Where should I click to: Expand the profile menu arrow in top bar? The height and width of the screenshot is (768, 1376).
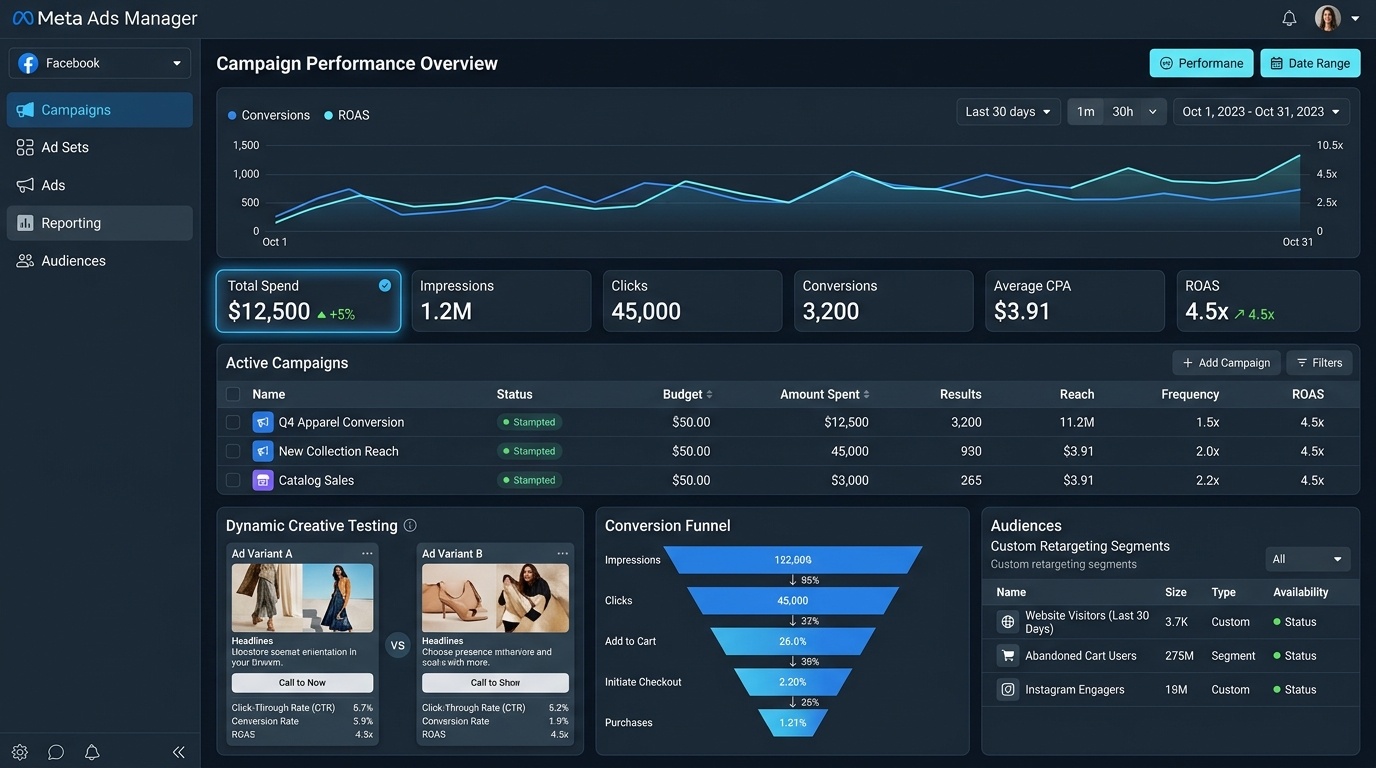[x=1355, y=18]
